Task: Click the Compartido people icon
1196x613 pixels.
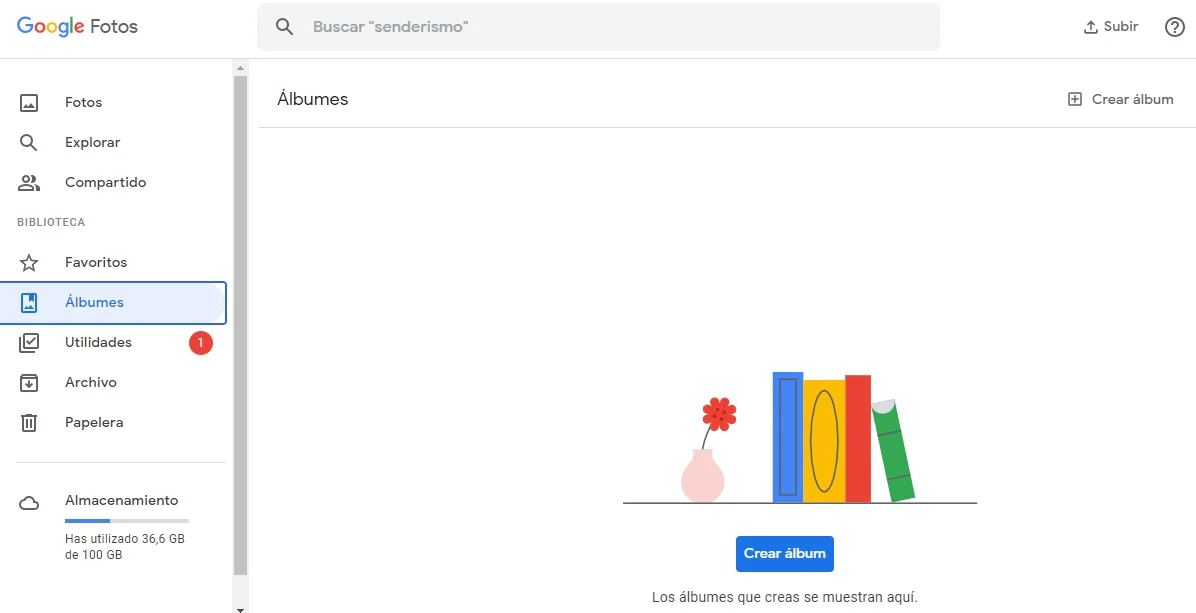Action: coord(29,183)
